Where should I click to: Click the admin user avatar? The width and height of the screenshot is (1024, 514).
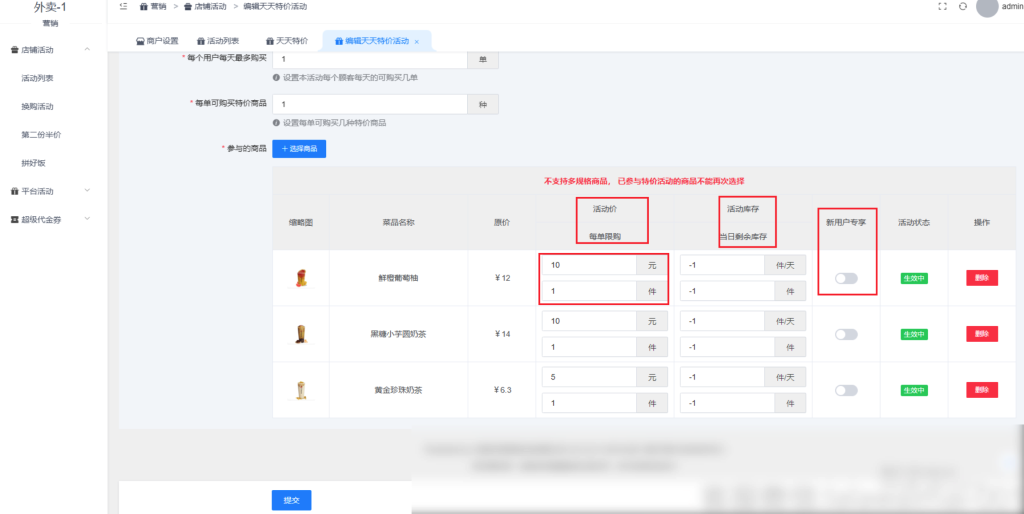987,7
